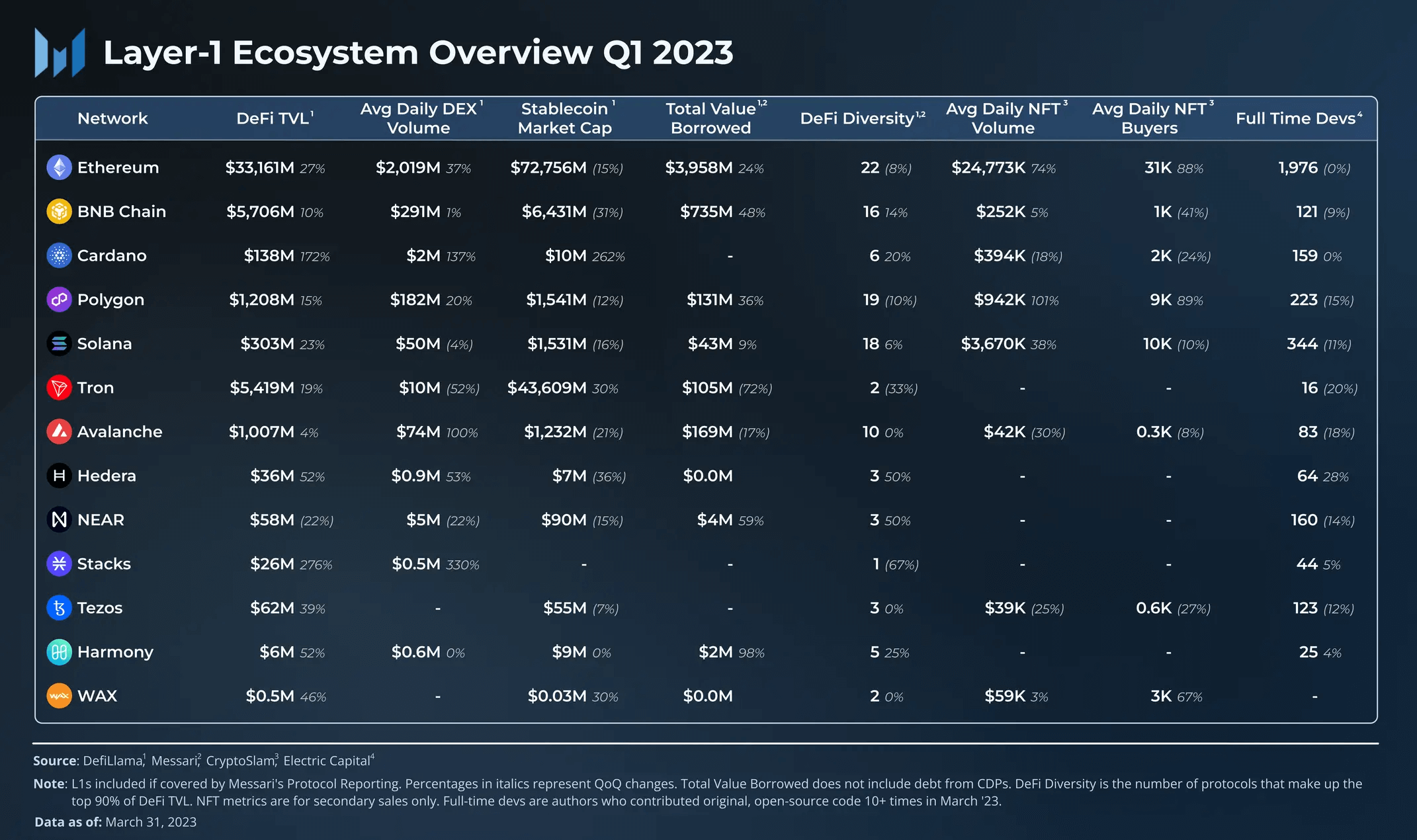Select the Stablecoin Market Cap header

coord(566,118)
